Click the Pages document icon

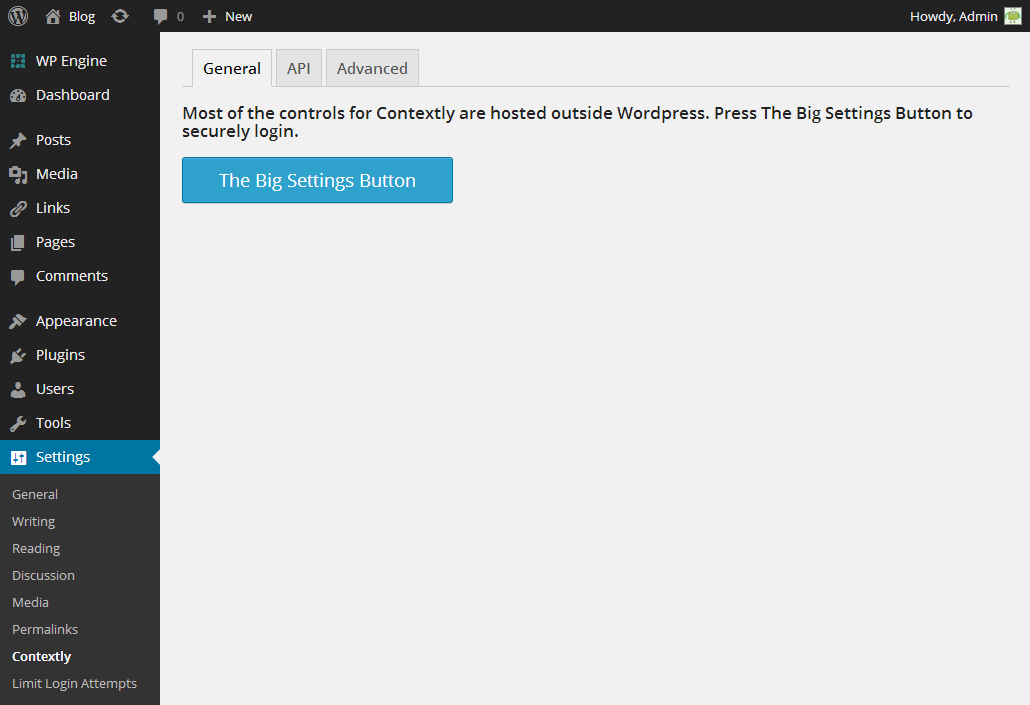coord(18,242)
